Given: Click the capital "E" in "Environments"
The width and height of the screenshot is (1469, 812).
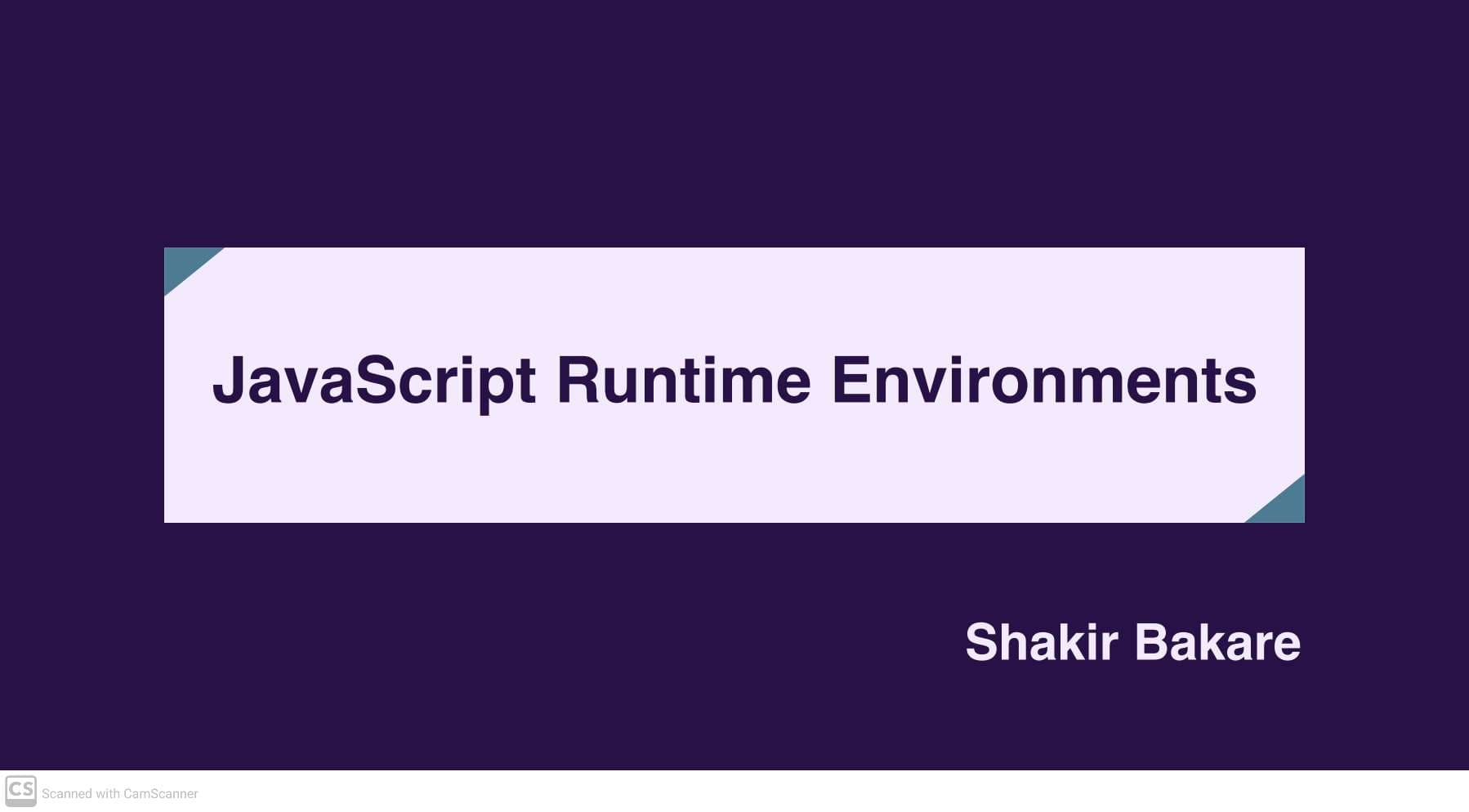Looking at the screenshot, I should [x=850, y=380].
